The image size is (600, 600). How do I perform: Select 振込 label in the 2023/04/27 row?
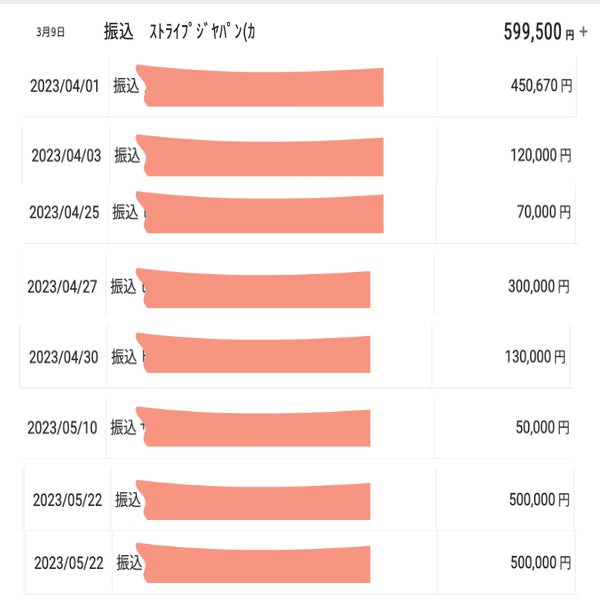point(123,287)
